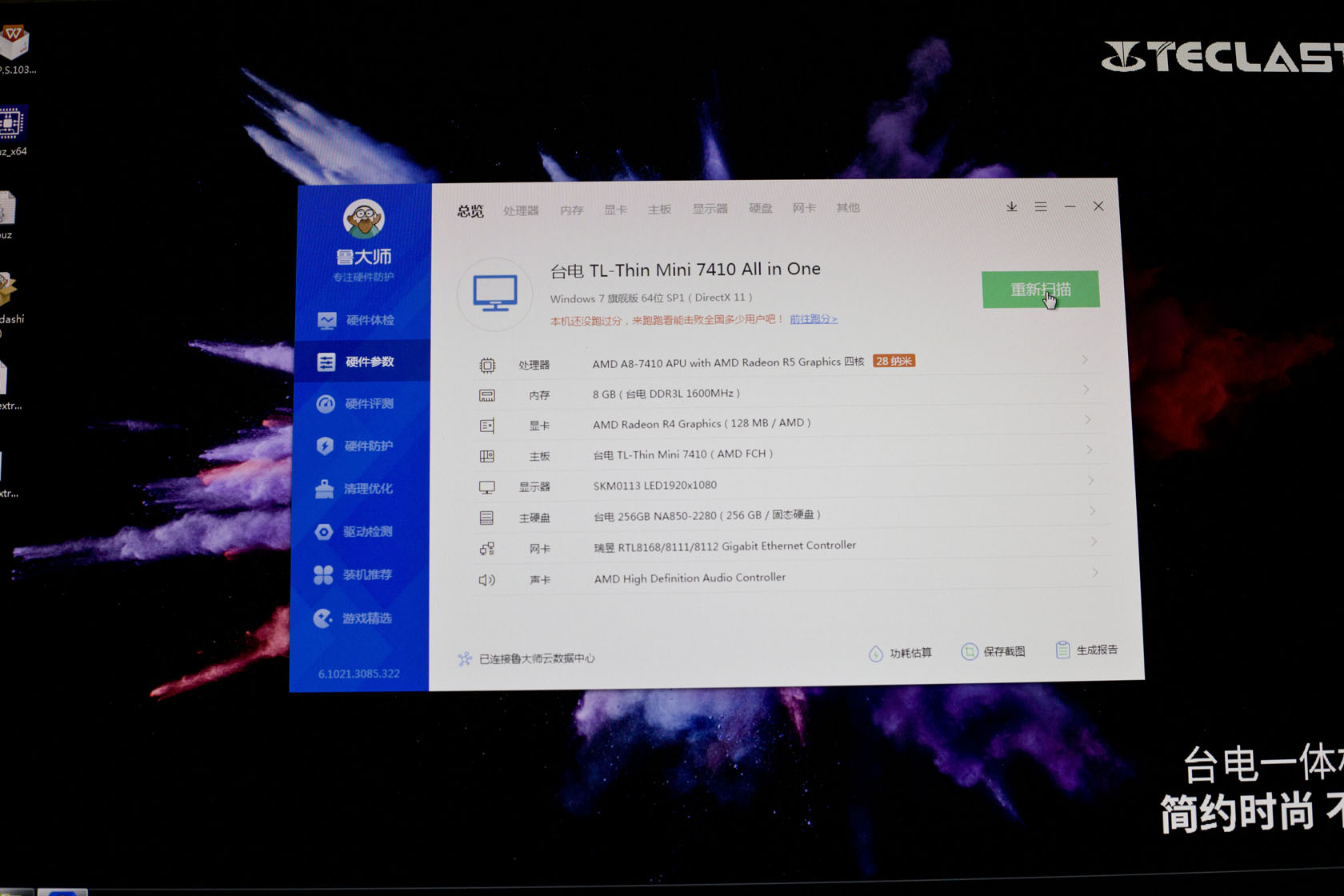Click the 显卡 graphics card row icon

(x=486, y=426)
